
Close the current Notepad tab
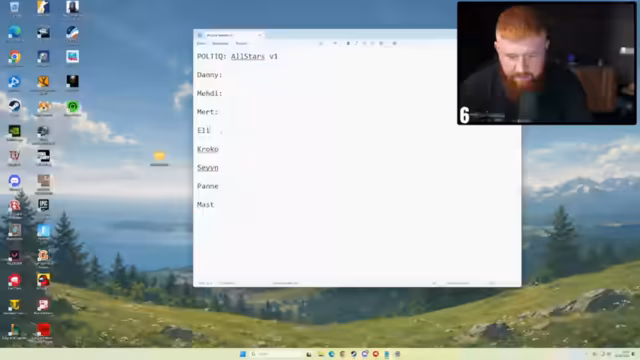point(260,35)
